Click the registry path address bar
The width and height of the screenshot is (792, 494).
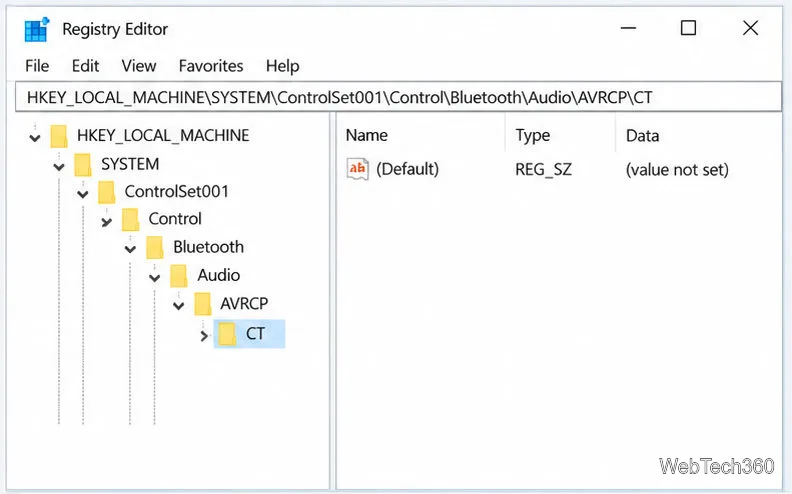[398, 96]
